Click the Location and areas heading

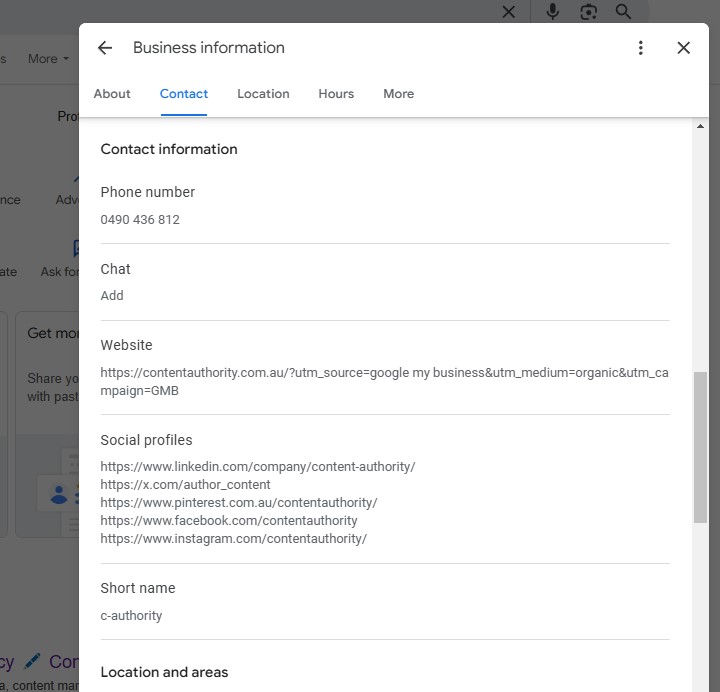164,672
